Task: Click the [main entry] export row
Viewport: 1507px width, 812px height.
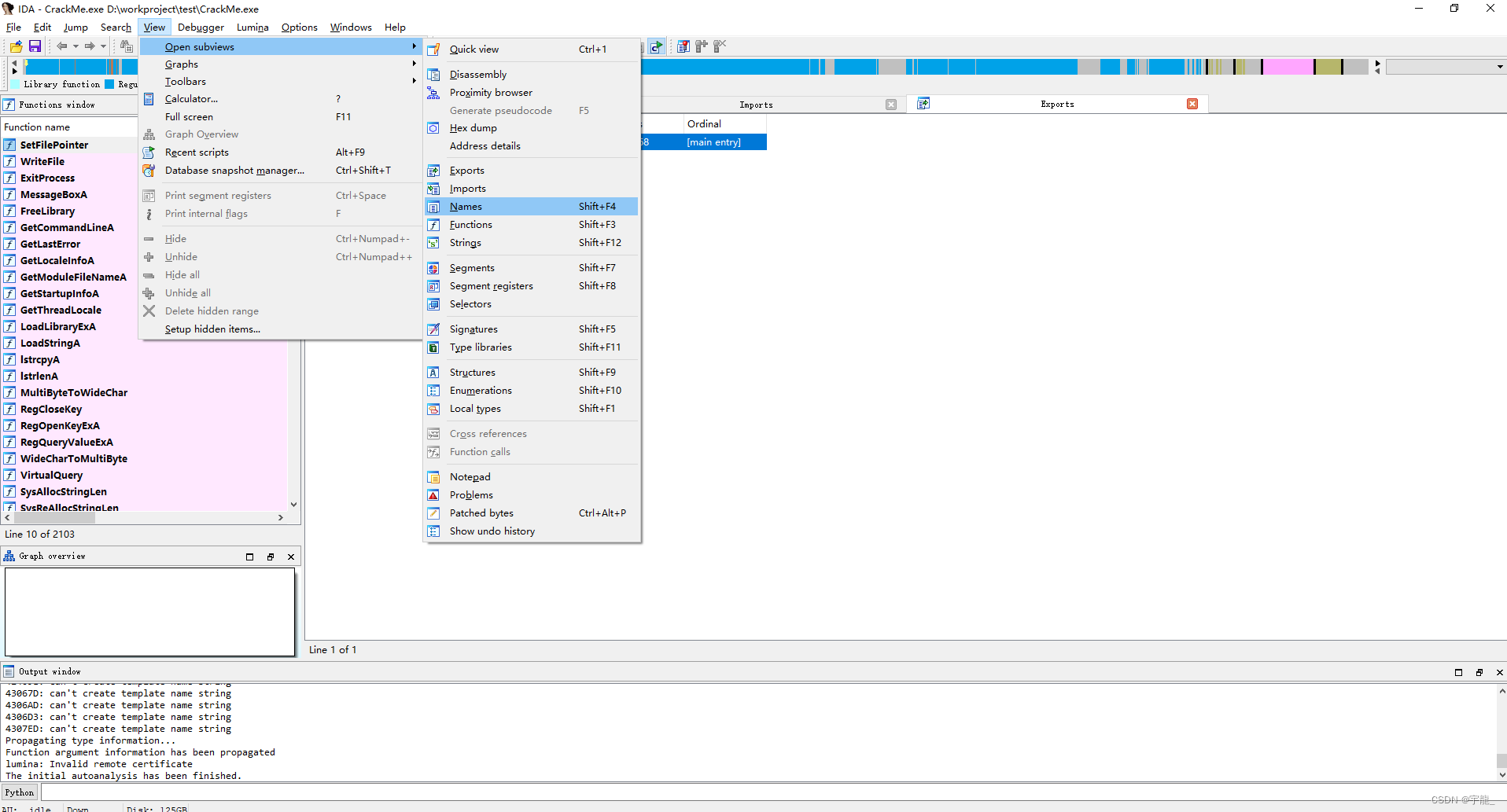Action: [x=704, y=142]
